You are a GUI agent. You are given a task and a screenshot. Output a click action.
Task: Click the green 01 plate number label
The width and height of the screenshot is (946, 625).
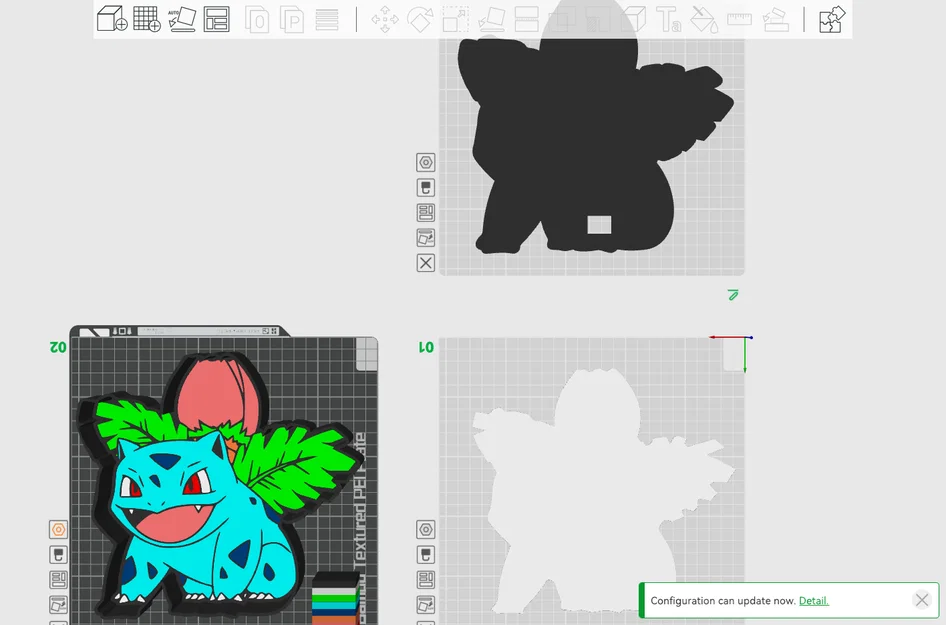tap(426, 347)
